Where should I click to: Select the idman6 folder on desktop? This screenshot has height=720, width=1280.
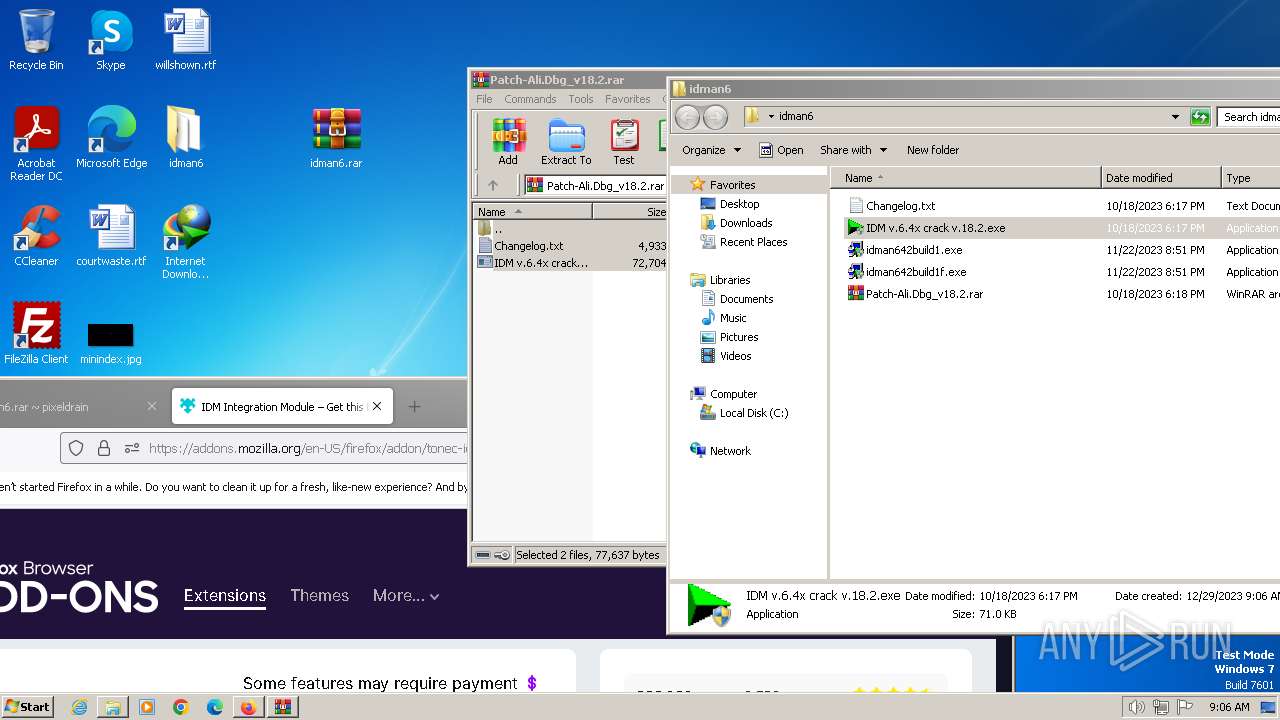click(x=185, y=138)
